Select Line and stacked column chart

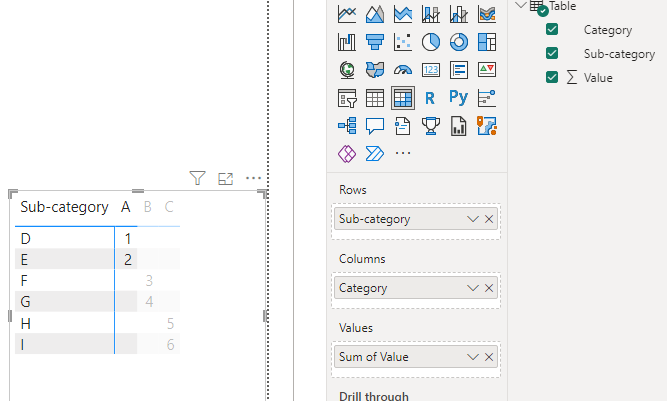point(430,14)
